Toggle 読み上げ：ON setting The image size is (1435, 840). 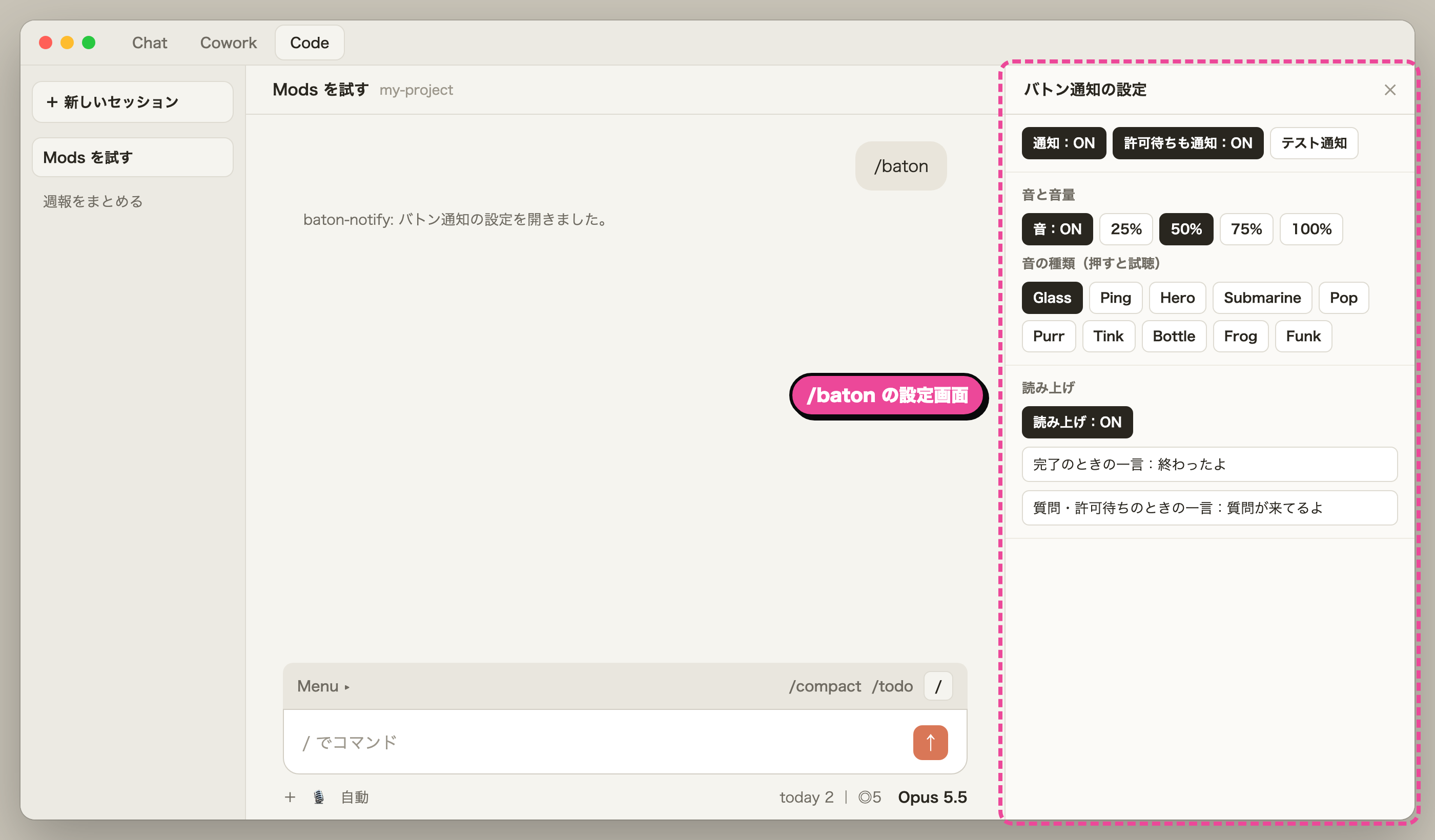[x=1077, y=422]
